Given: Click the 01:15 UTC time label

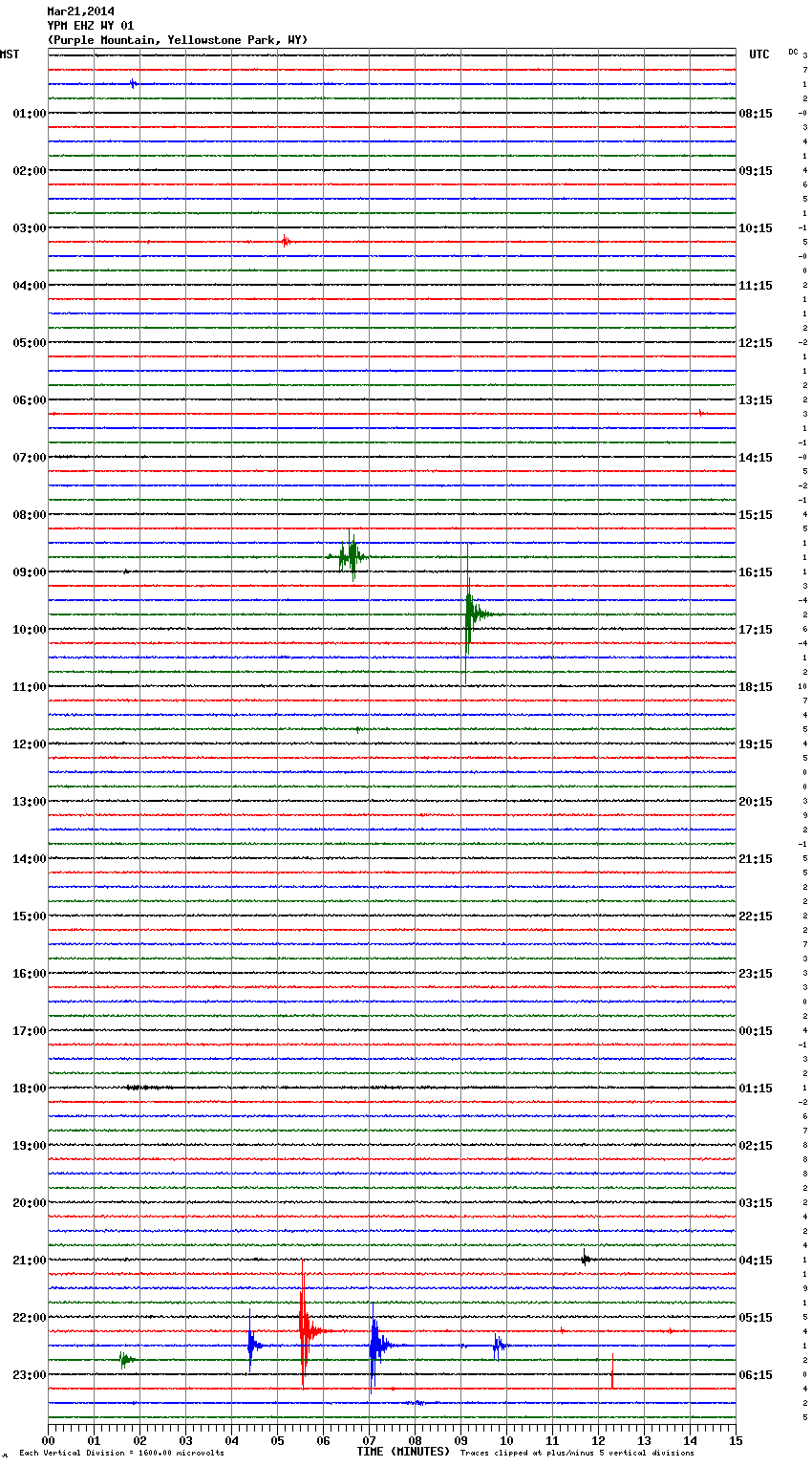Looking at the screenshot, I should (756, 1089).
